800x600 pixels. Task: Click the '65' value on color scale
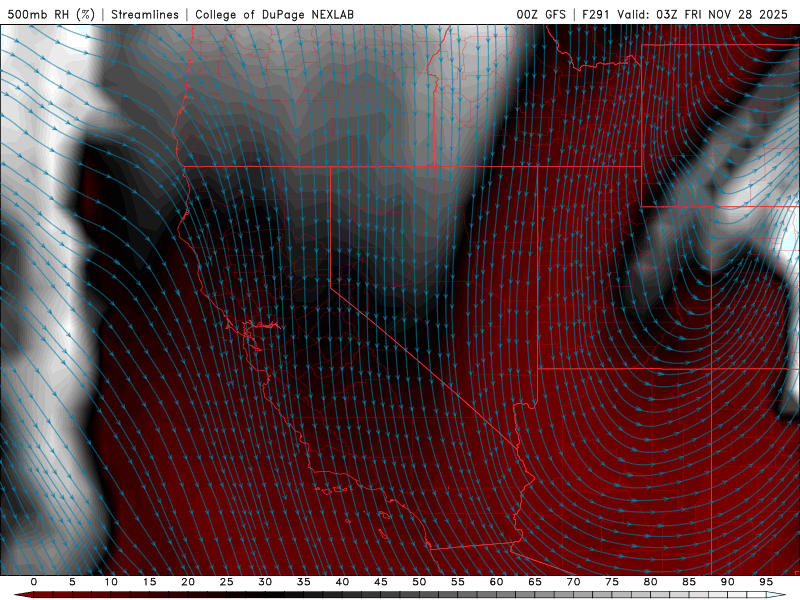[535, 582]
